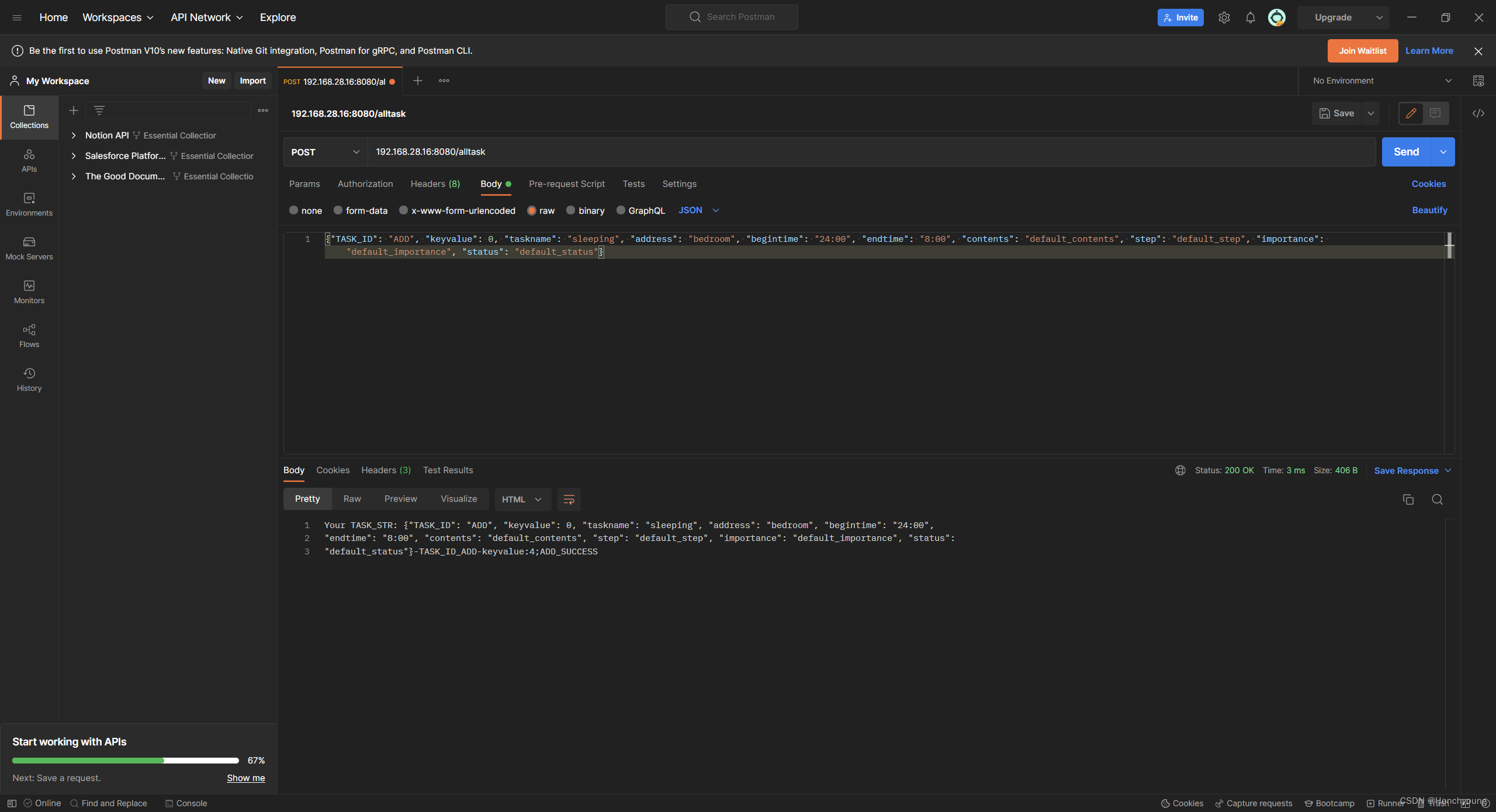Search the response with magnifier icon

pos(1437,499)
